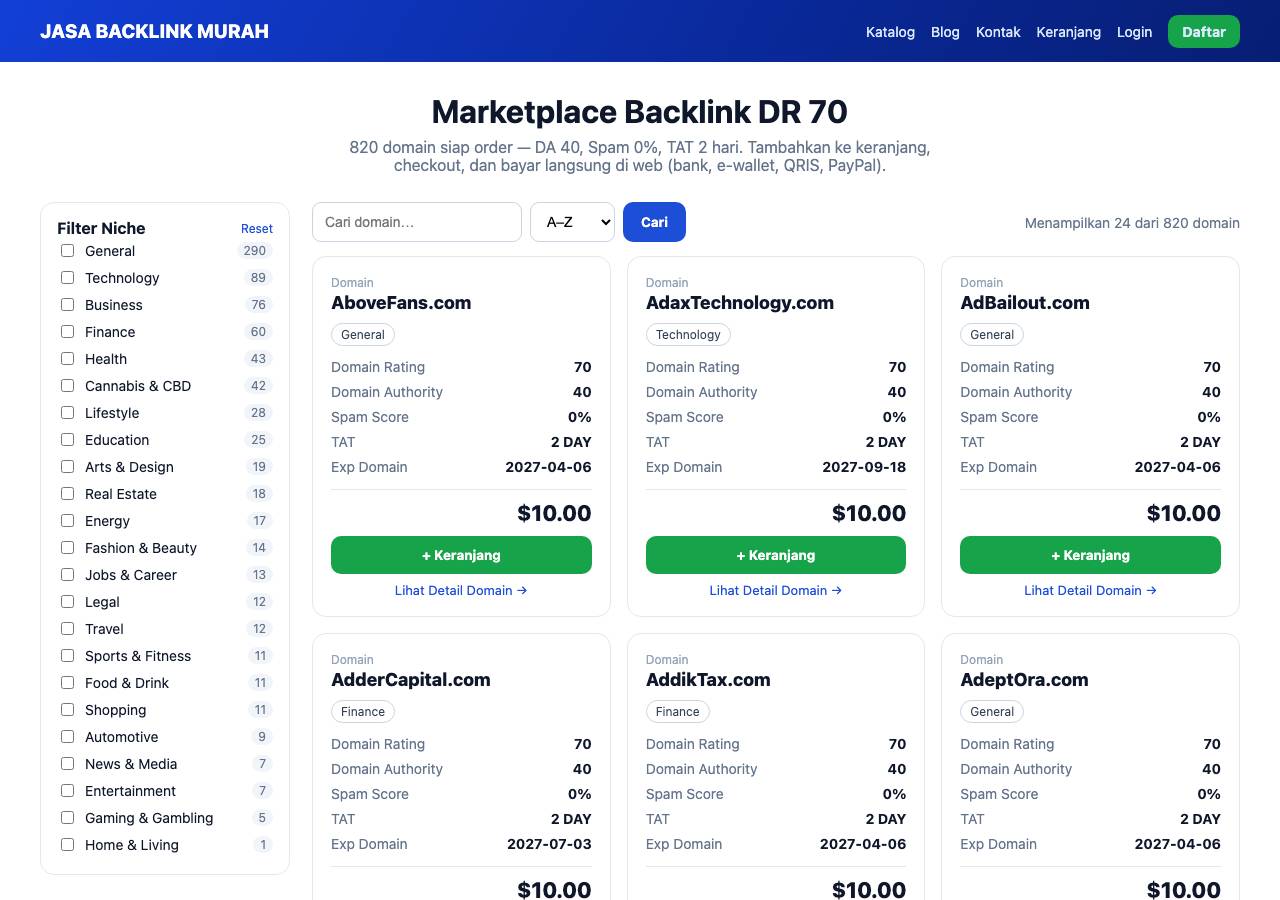The height and width of the screenshot is (900, 1280).
Task: Open Lihat Detail Domain for AdBailout.com
Action: click(x=1090, y=591)
